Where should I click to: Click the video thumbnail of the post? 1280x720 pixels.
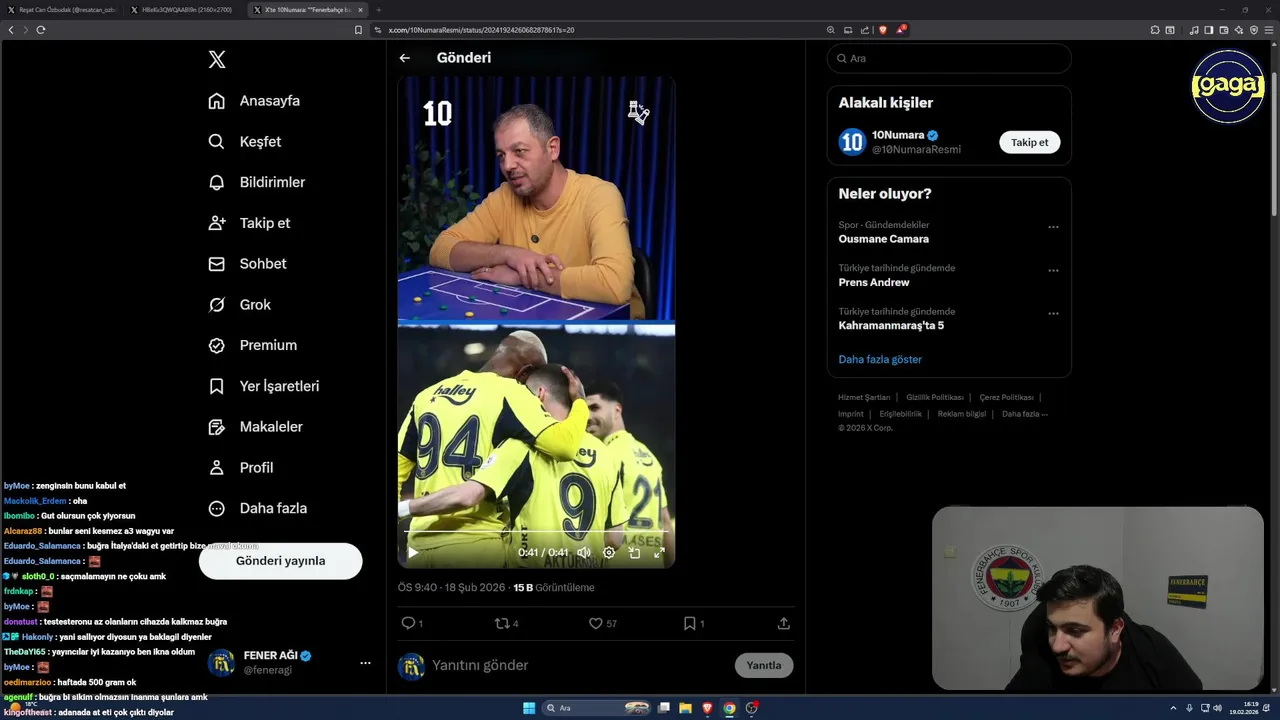pos(536,322)
